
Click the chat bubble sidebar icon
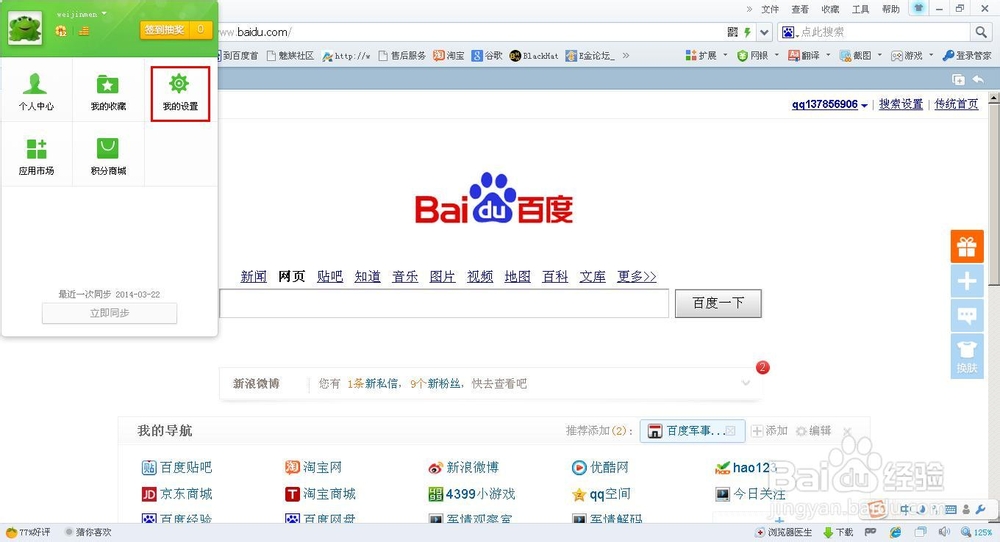[967, 315]
